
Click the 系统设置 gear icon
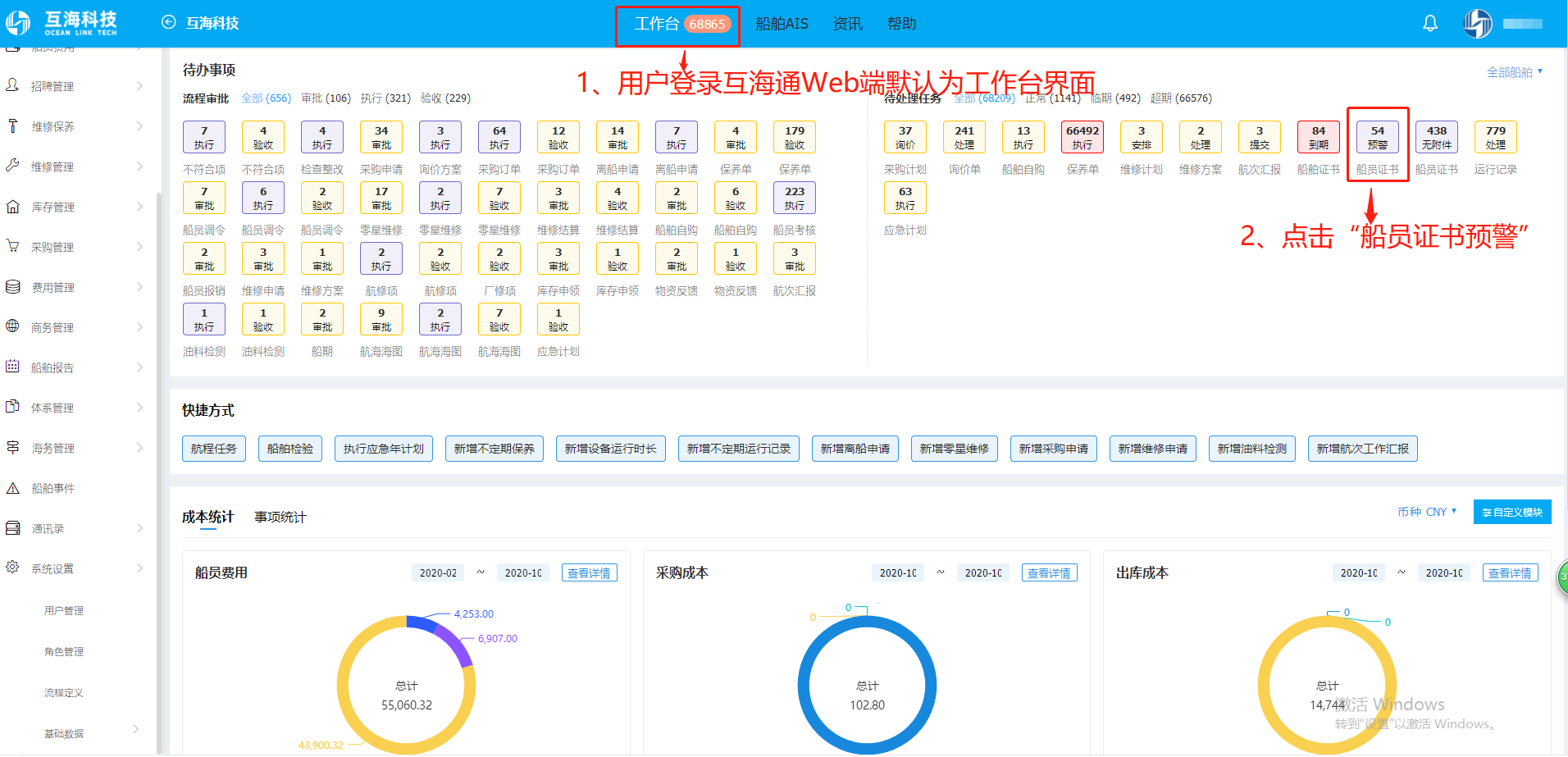[13, 568]
